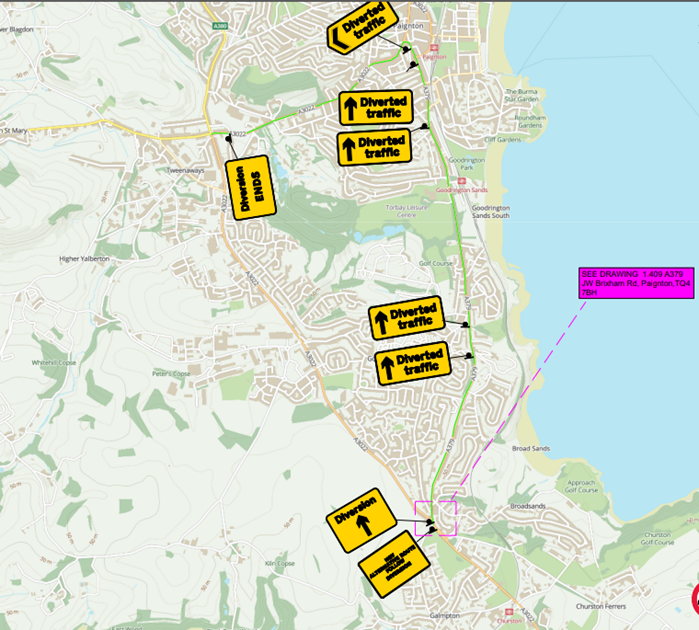The height and width of the screenshot is (630, 699).
Task: Click the Higher Yalberton place label
Action: coord(84,259)
